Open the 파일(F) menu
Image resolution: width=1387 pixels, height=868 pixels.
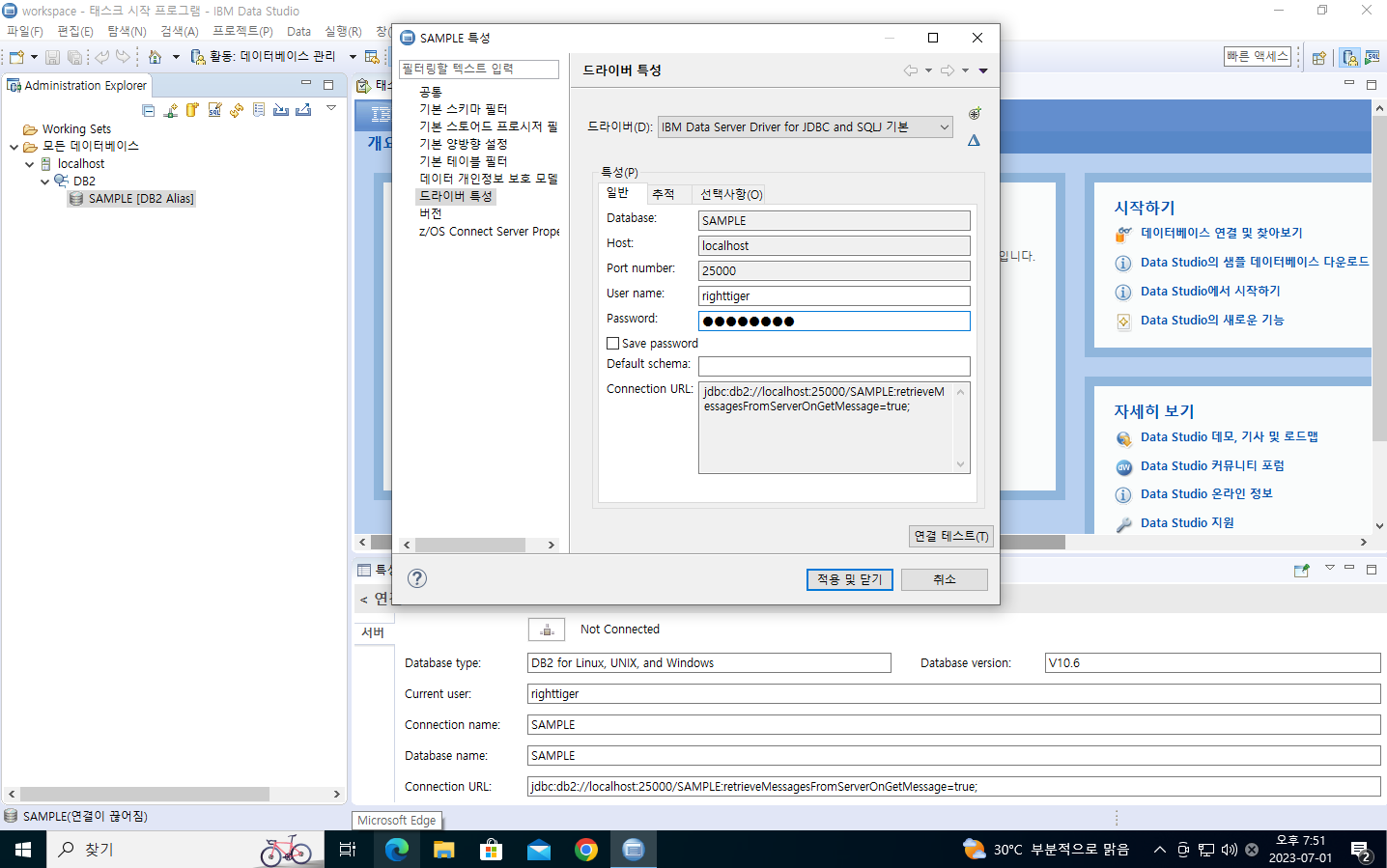(x=25, y=32)
